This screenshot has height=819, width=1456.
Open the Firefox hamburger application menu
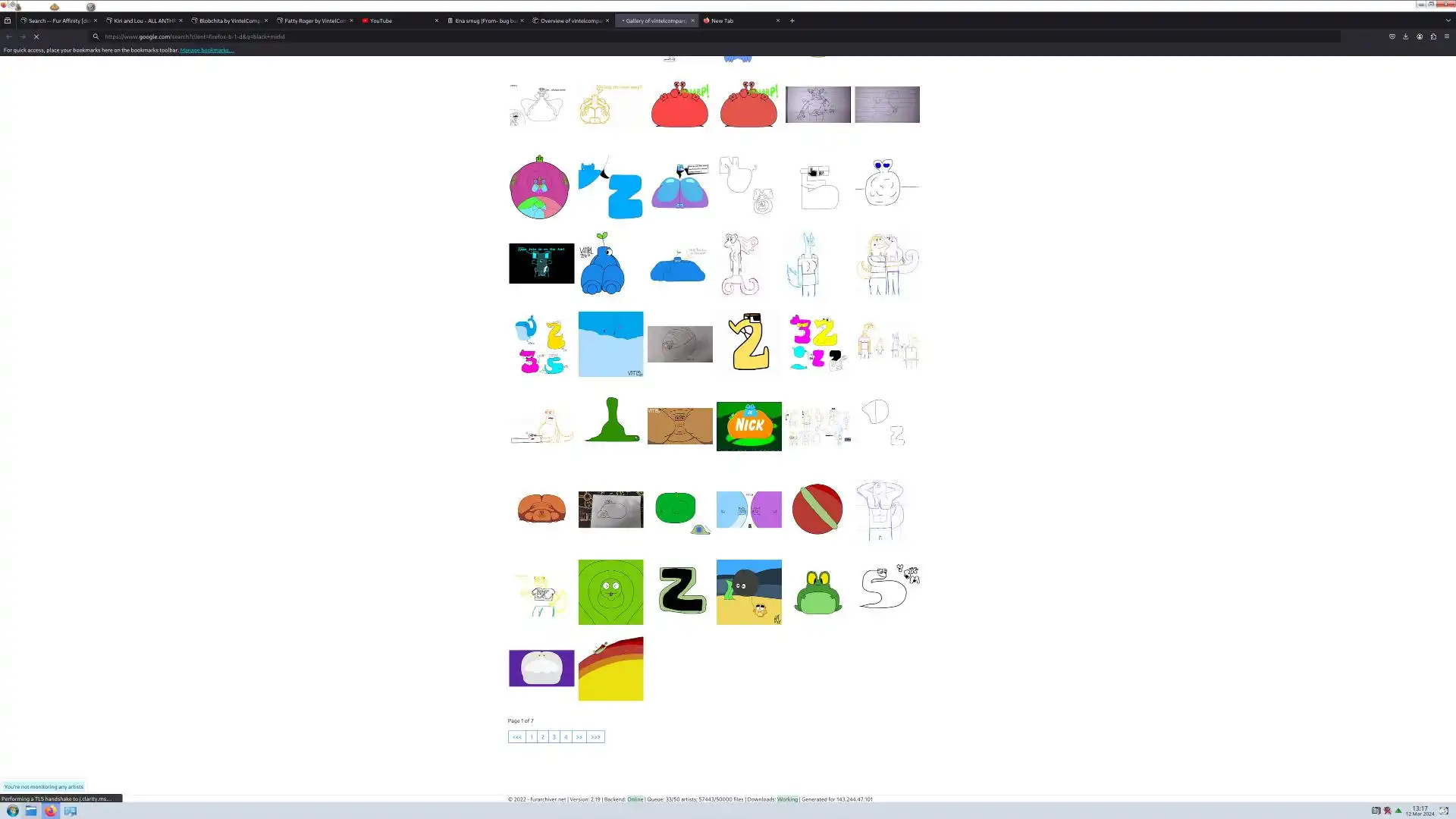click(1447, 36)
